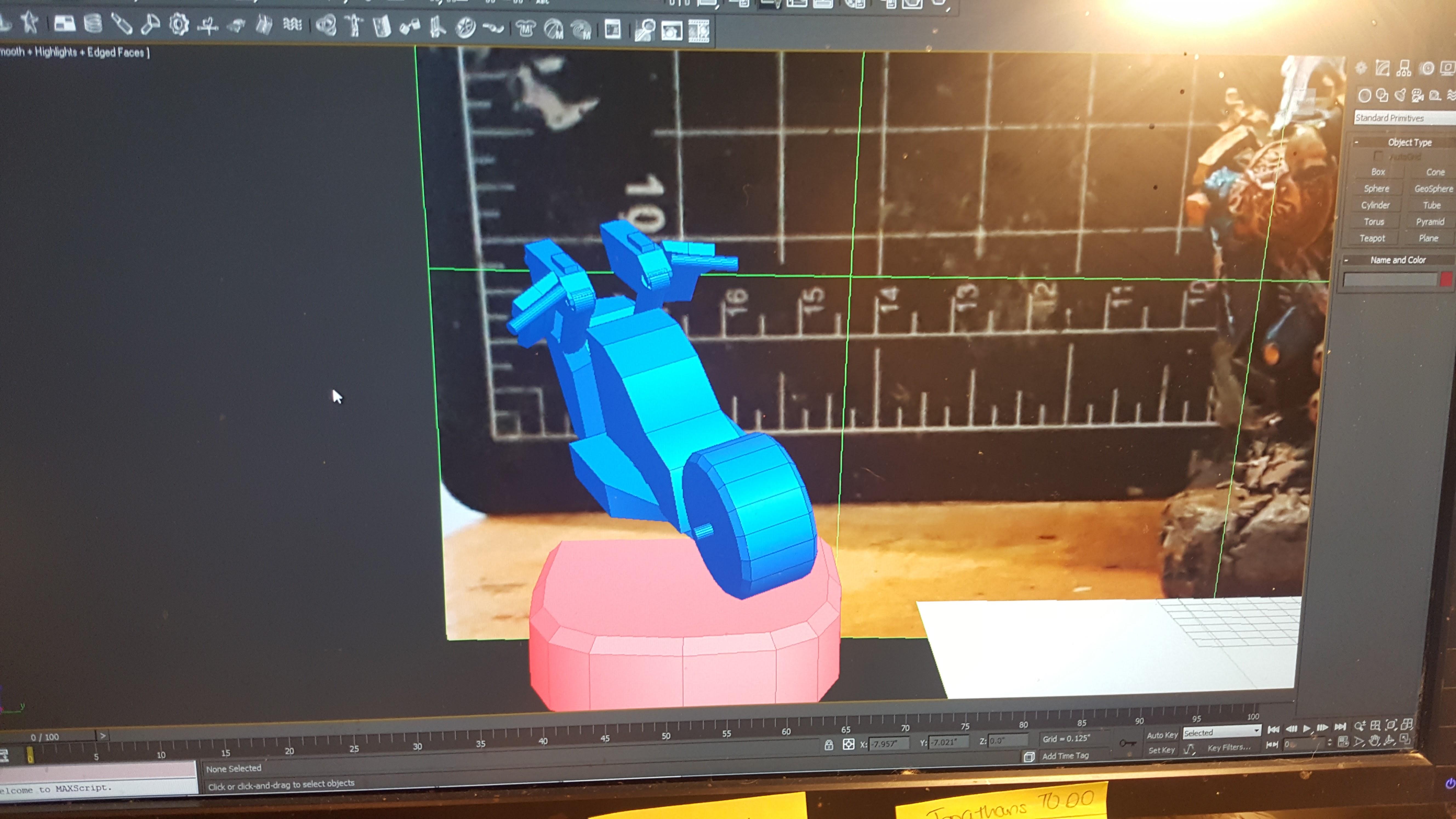Click the Pan View hand icon
Viewport: 1456px width, 819px height.
tap(1375, 741)
